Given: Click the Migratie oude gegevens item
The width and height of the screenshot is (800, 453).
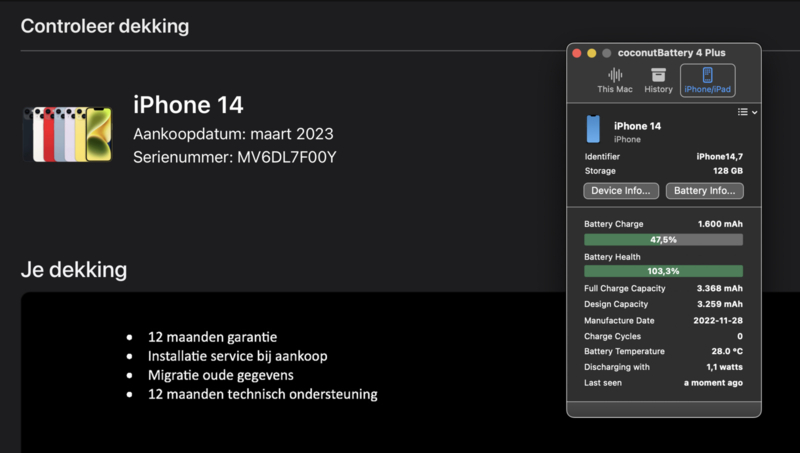Looking at the screenshot, I should 221,375.
